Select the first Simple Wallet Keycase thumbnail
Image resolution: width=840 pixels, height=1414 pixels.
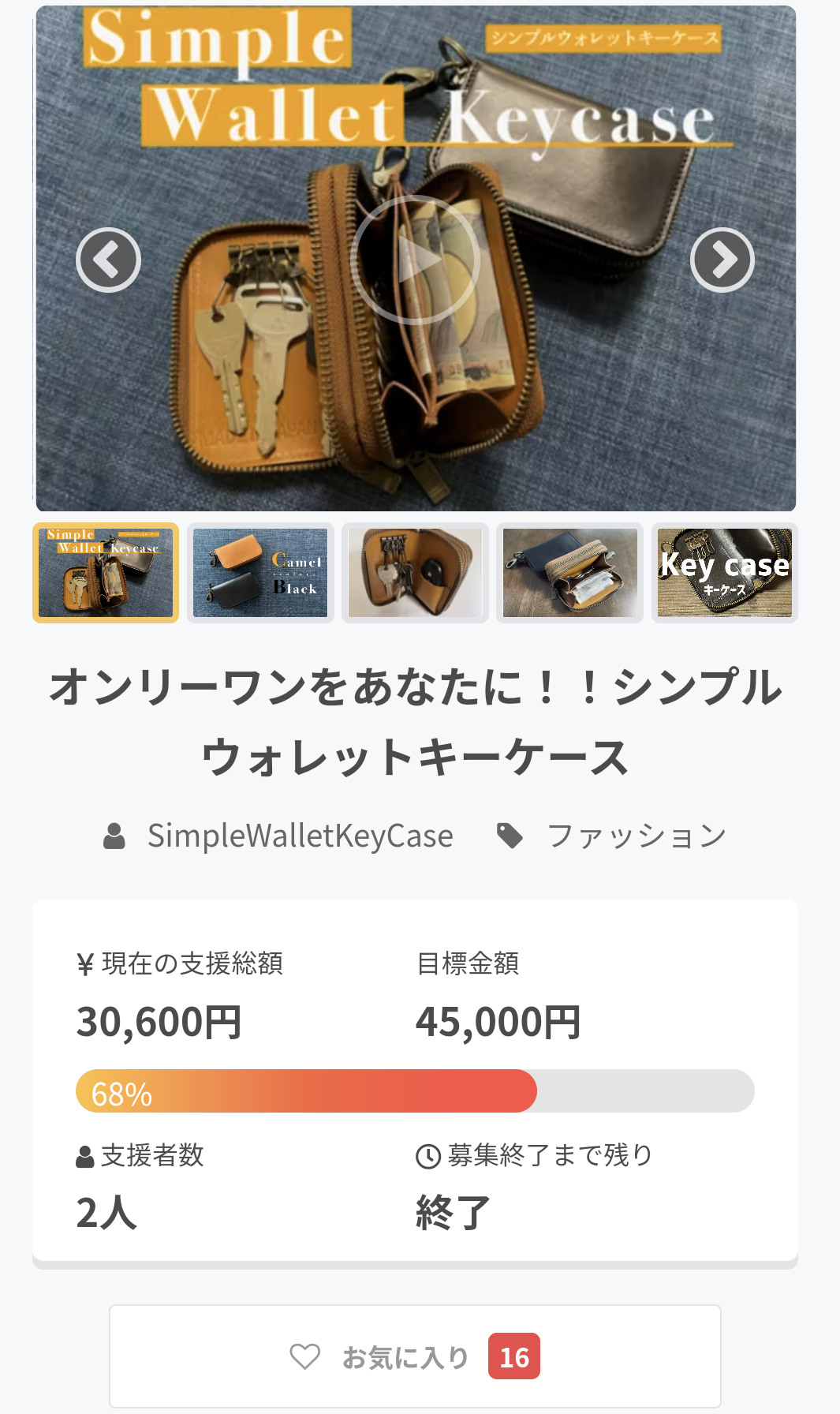pyautogui.click(x=106, y=573)
